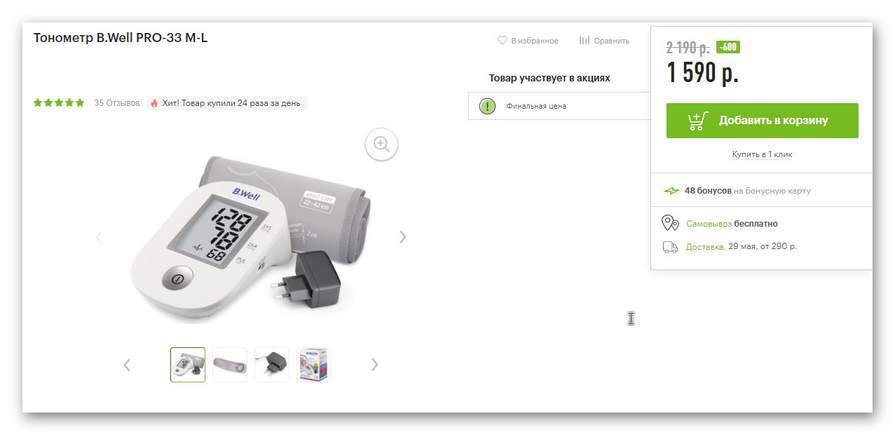Image resolution: width=895 pixels, height=435 pixels.
Task: Show previous product image with left arrow
Action: click(x=99, y=237)
